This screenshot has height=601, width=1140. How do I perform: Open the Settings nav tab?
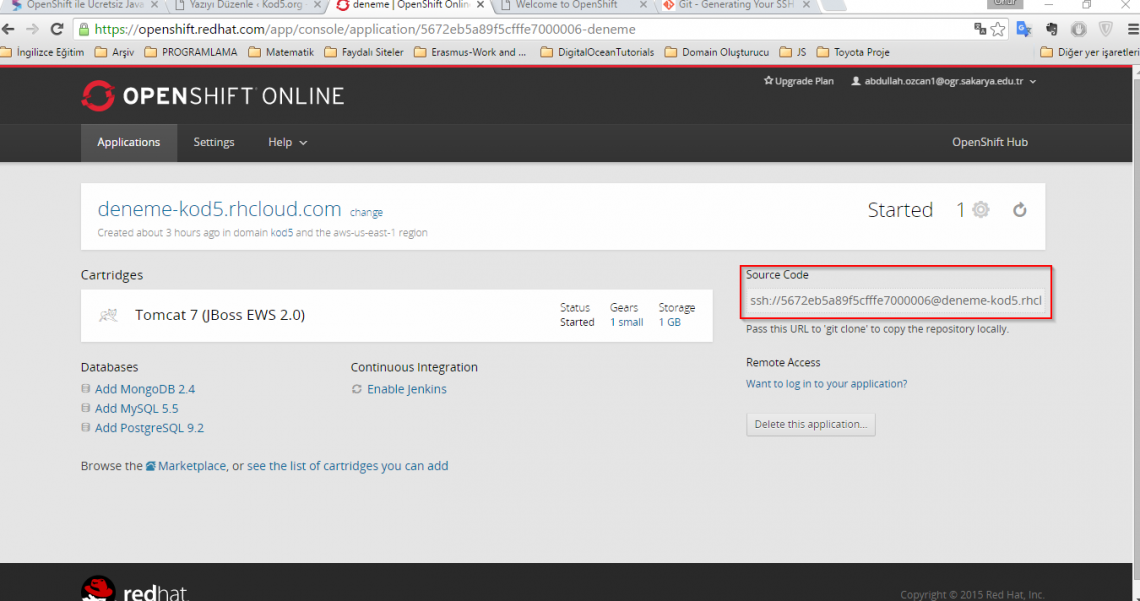click(214, 142)
